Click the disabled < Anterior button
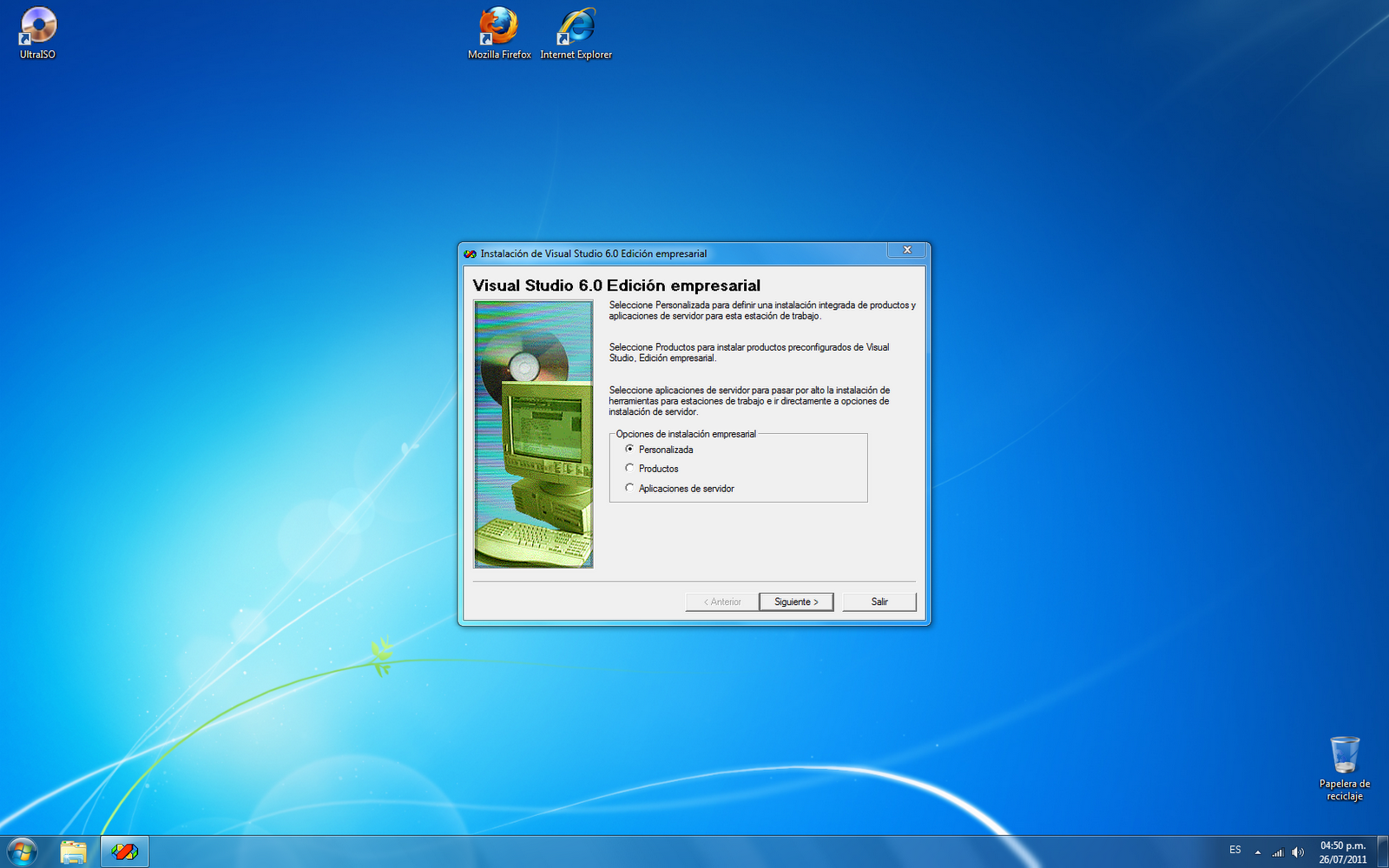 click(722, 602)
